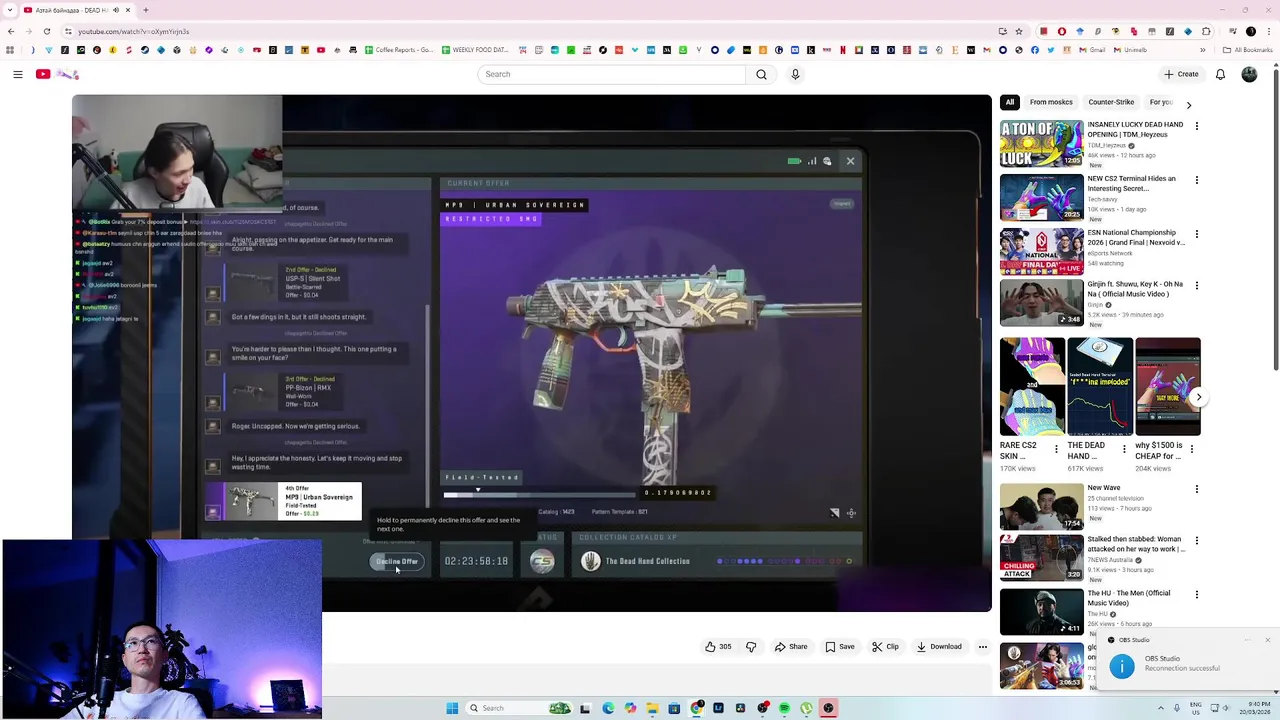
Task: Dislike the video with thumbs-down
Action: [x=751, y=647]
